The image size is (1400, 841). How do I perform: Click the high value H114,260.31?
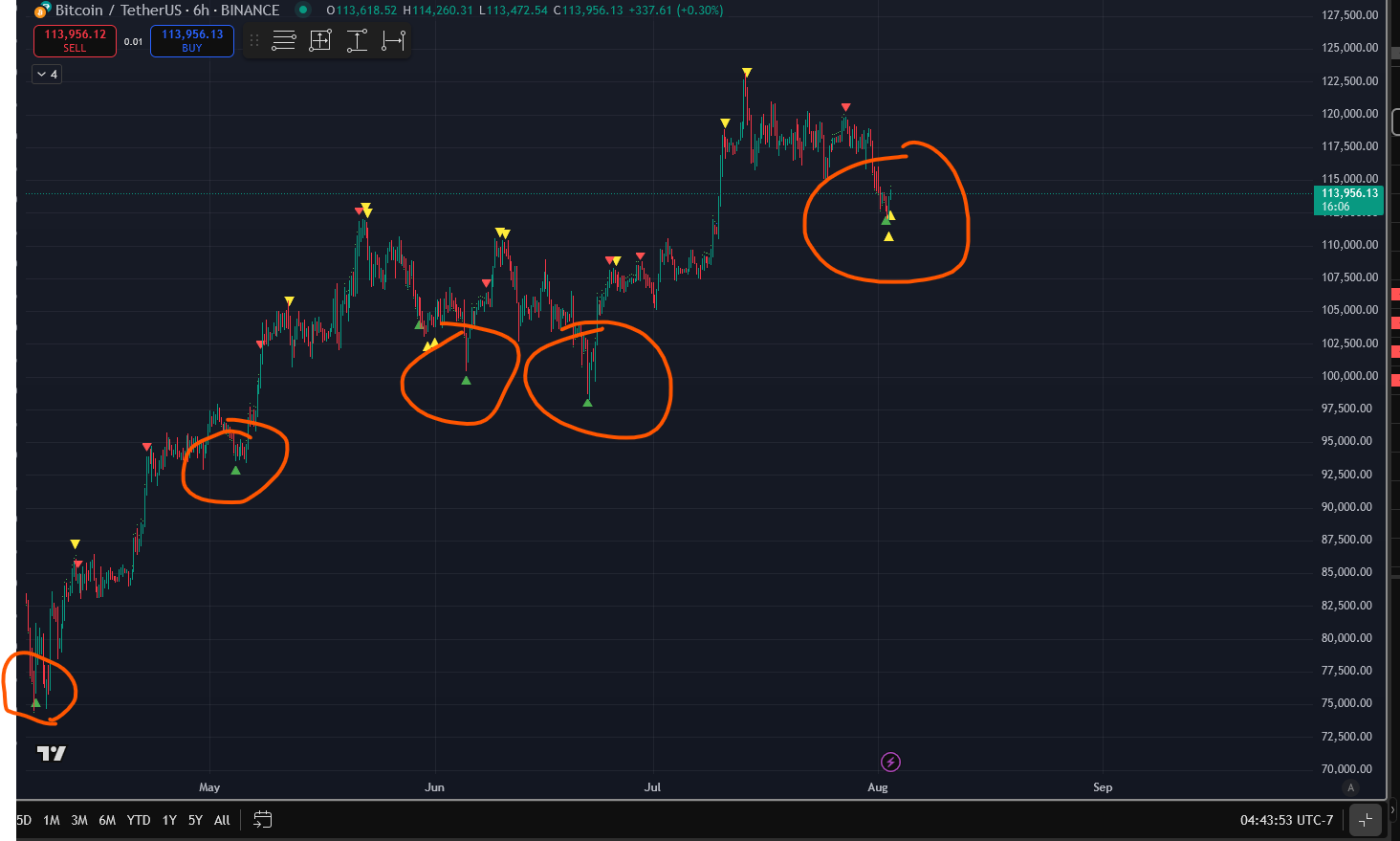coord(438,11)
